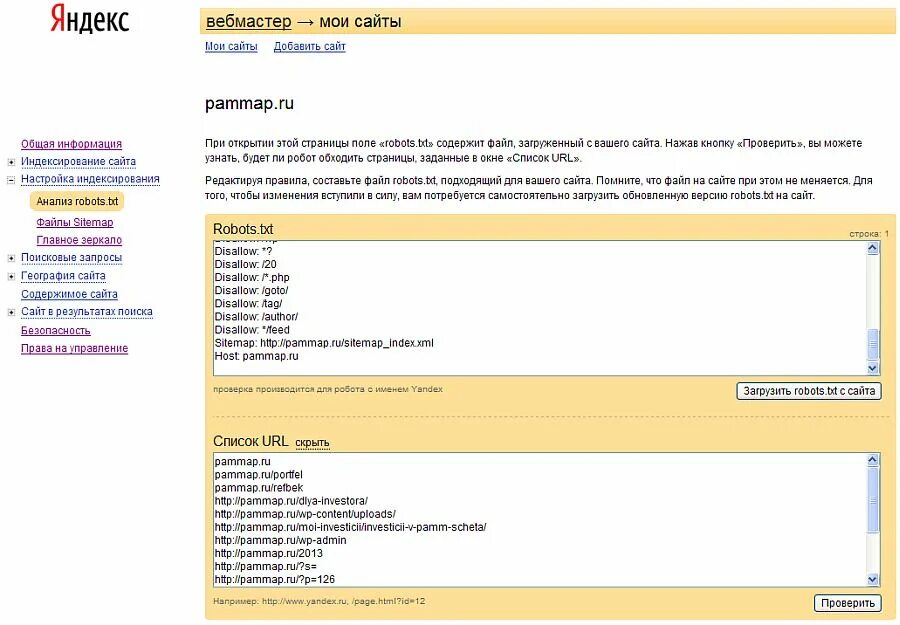
Task: Open the вебмастер link in header
Action: click(249, 21)
